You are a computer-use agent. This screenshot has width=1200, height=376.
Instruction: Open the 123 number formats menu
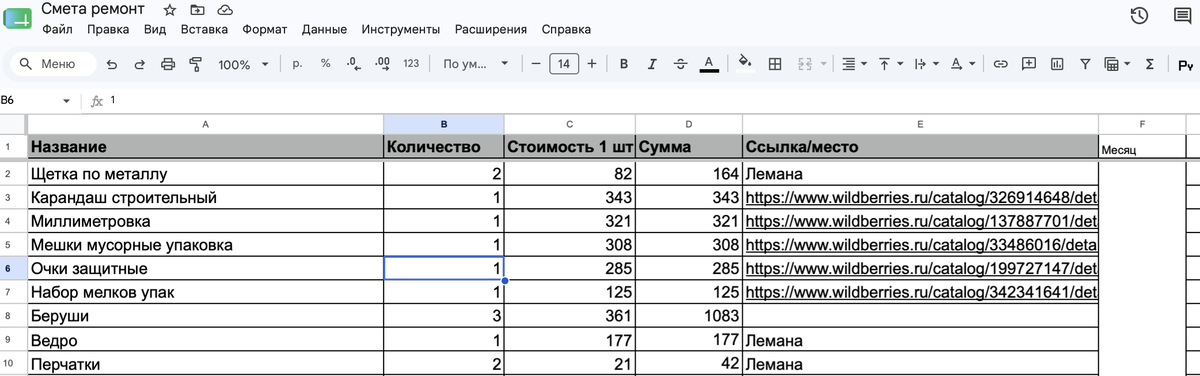[411, 64]
